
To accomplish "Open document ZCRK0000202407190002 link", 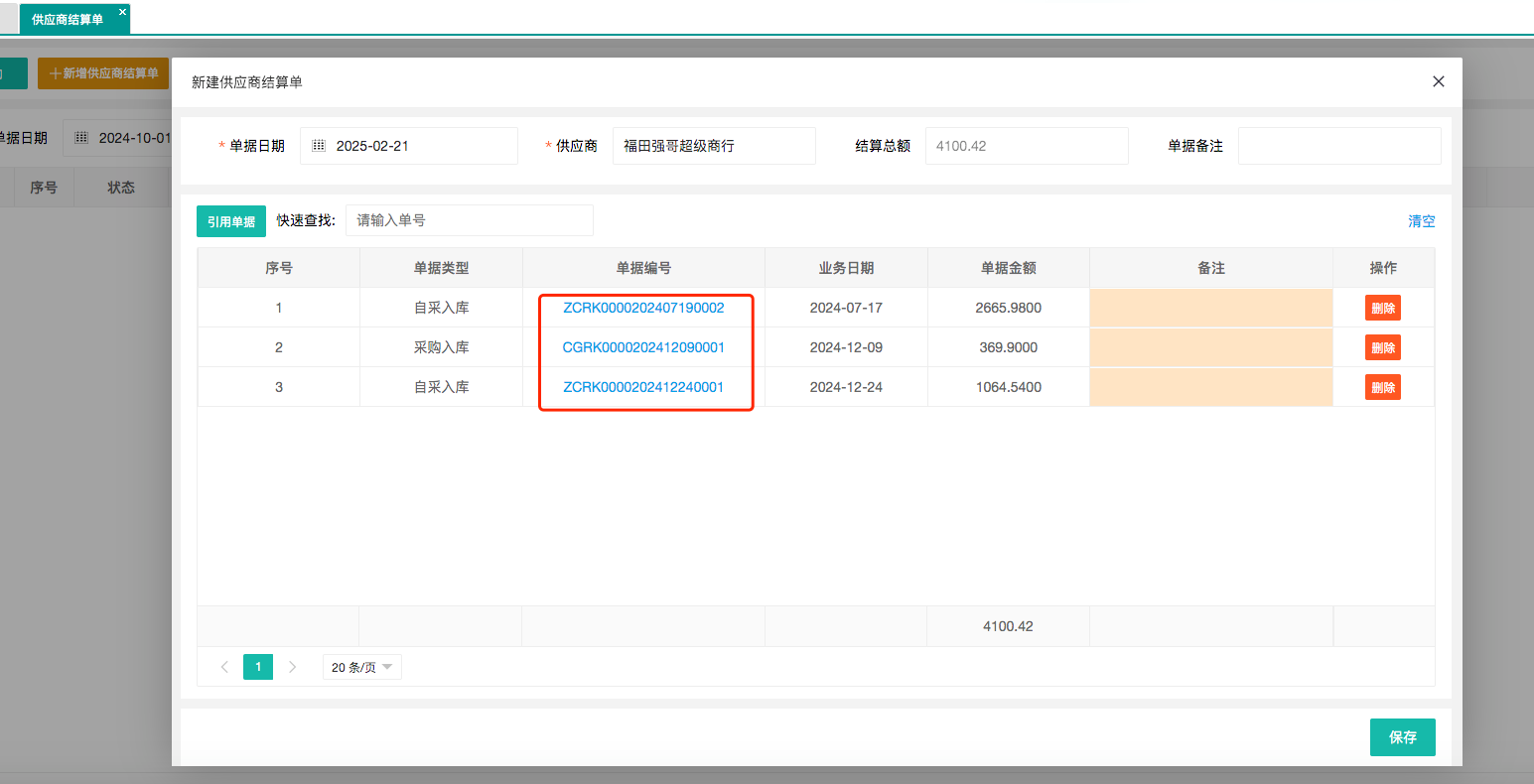I will 643,308.
